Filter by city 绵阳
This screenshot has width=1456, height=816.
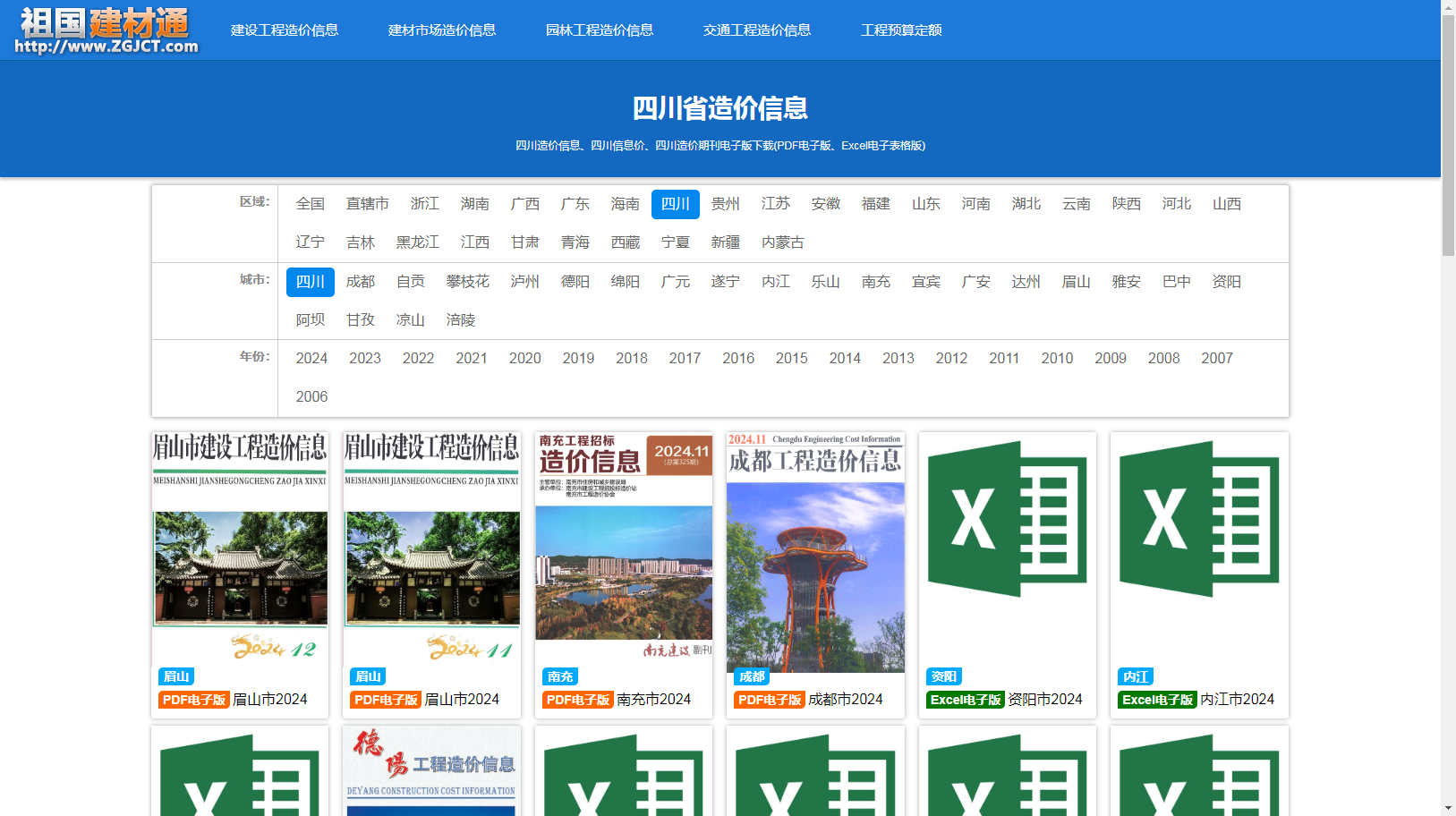(x=626, y=282)
